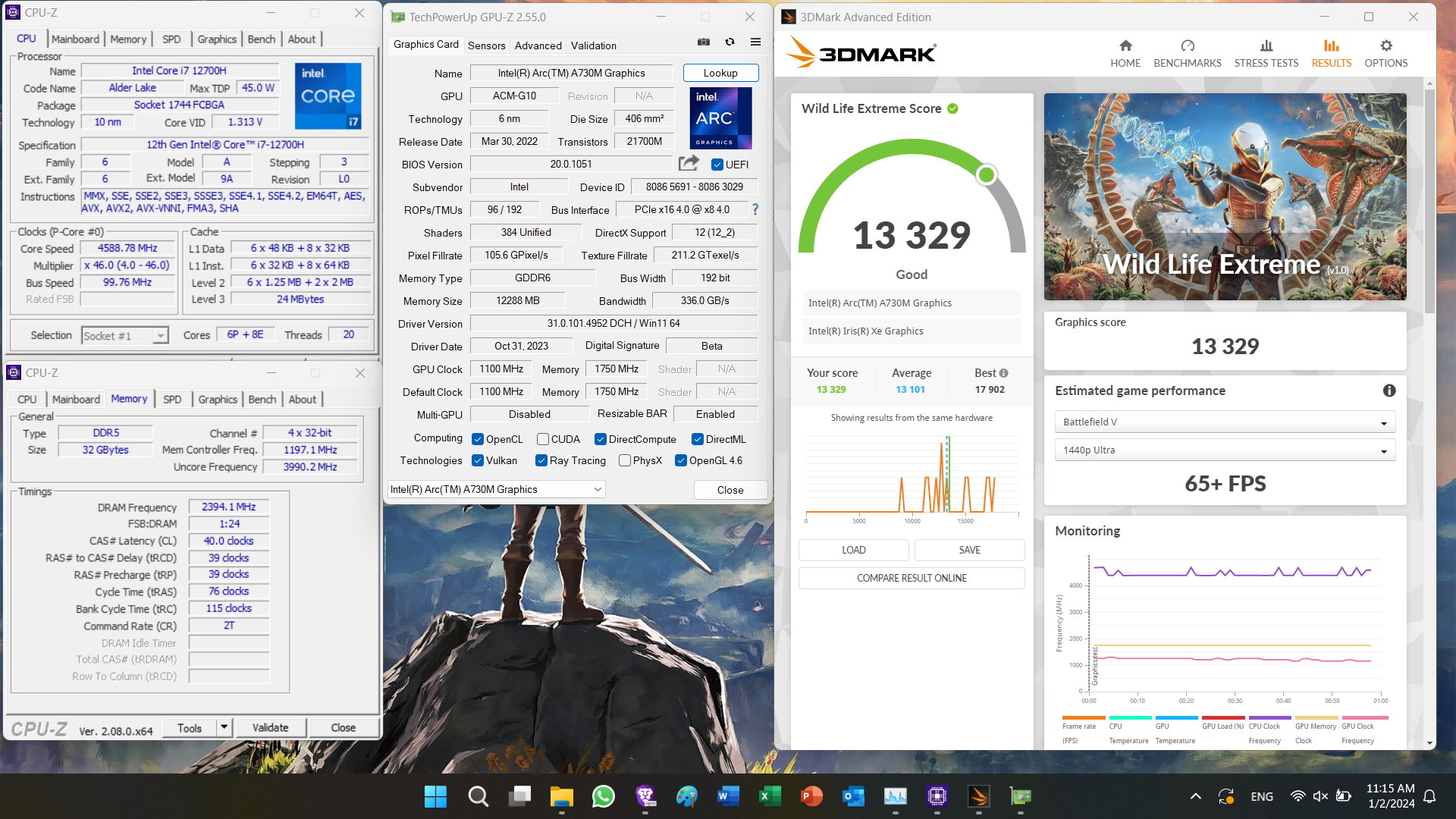Viewport: 1456px width, 819px height.
Task: Switch to Mainboard tab in top CPU-Z
Action: (x=75, y=39)
